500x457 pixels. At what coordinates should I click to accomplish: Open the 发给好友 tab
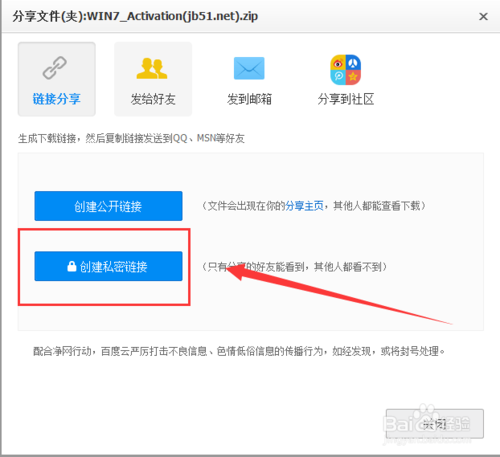(153, 79)
